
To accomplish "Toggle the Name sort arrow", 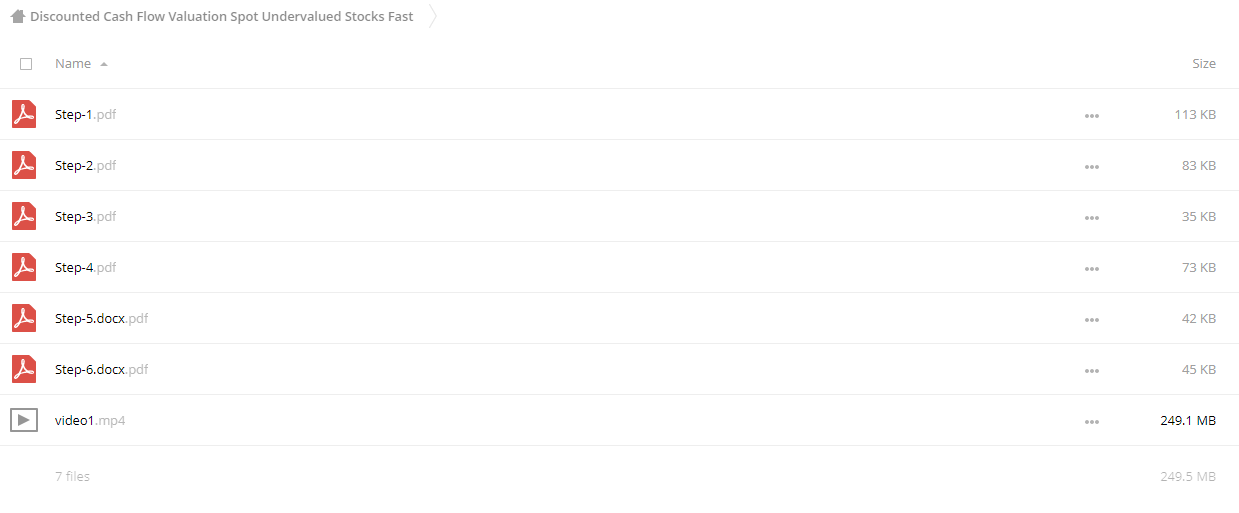I will [104, 64].
